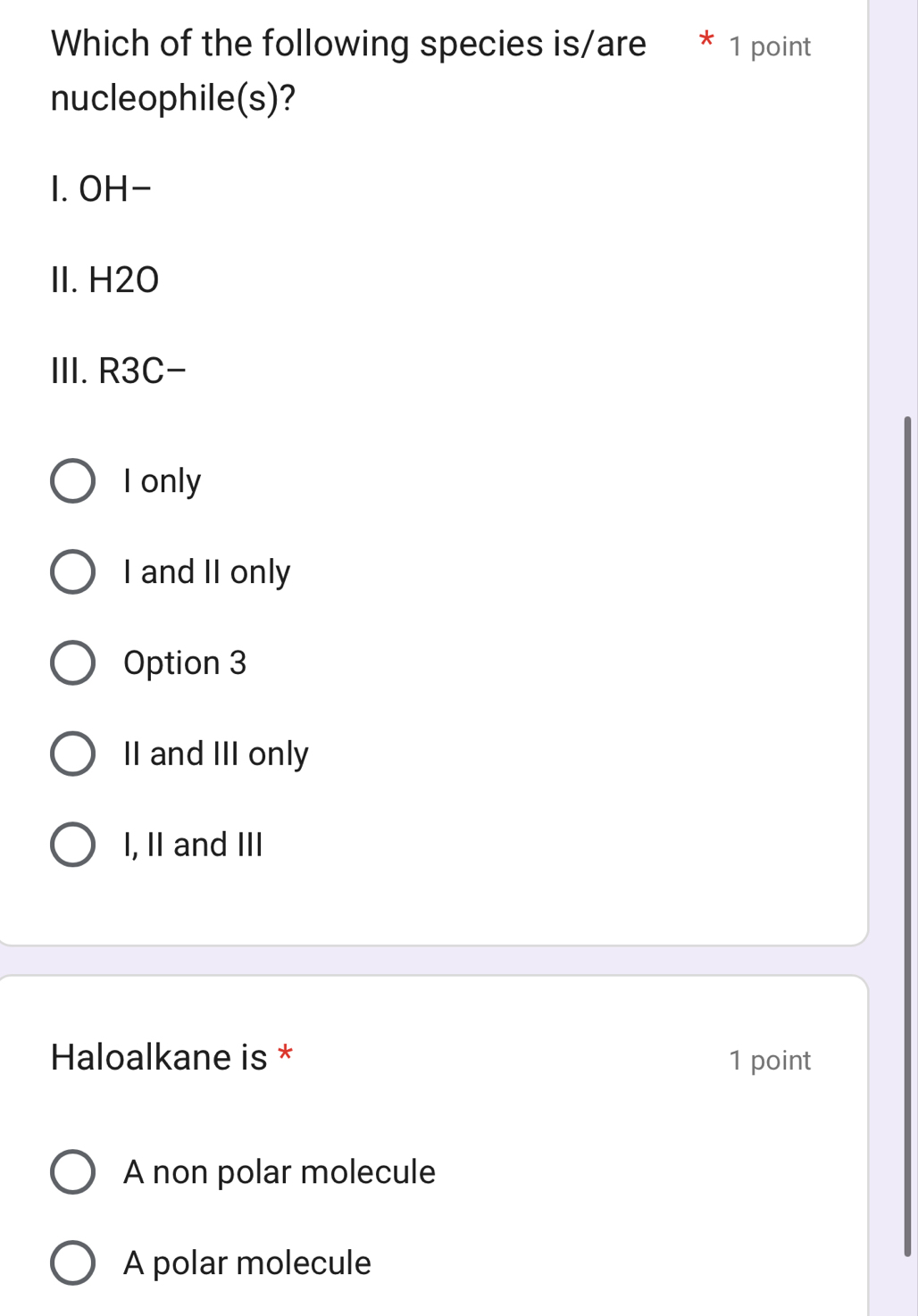Choose the "A polar molecule" radio circle

click(72, 1263)
